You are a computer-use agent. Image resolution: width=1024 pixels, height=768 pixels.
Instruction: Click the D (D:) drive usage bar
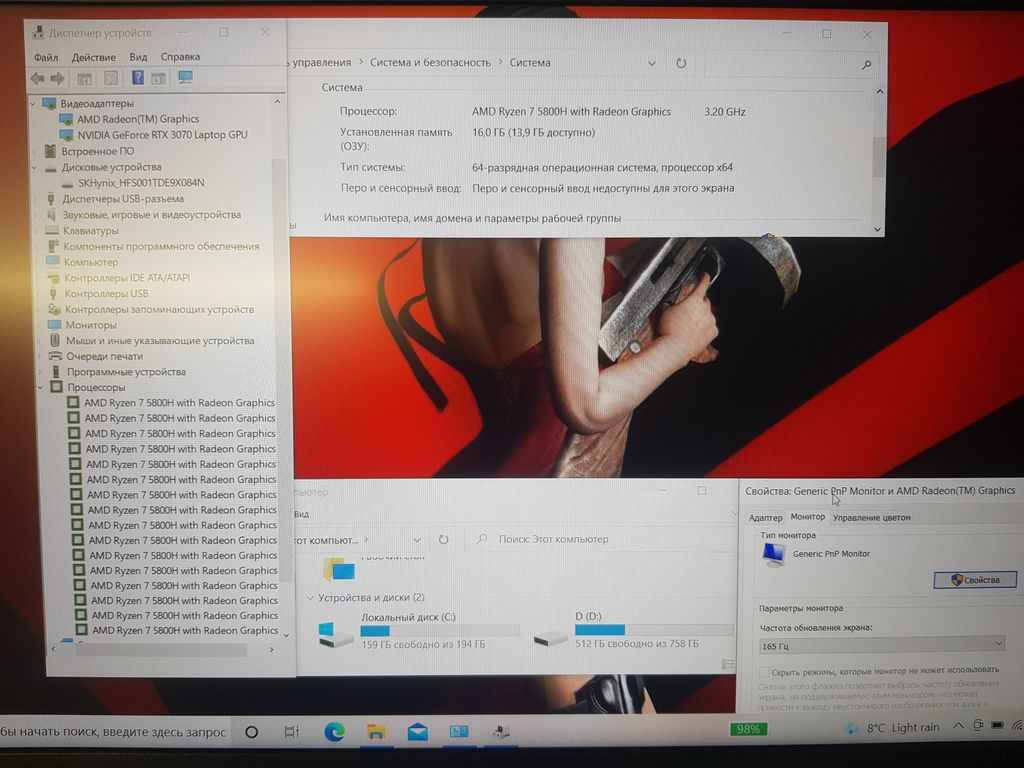654,629
